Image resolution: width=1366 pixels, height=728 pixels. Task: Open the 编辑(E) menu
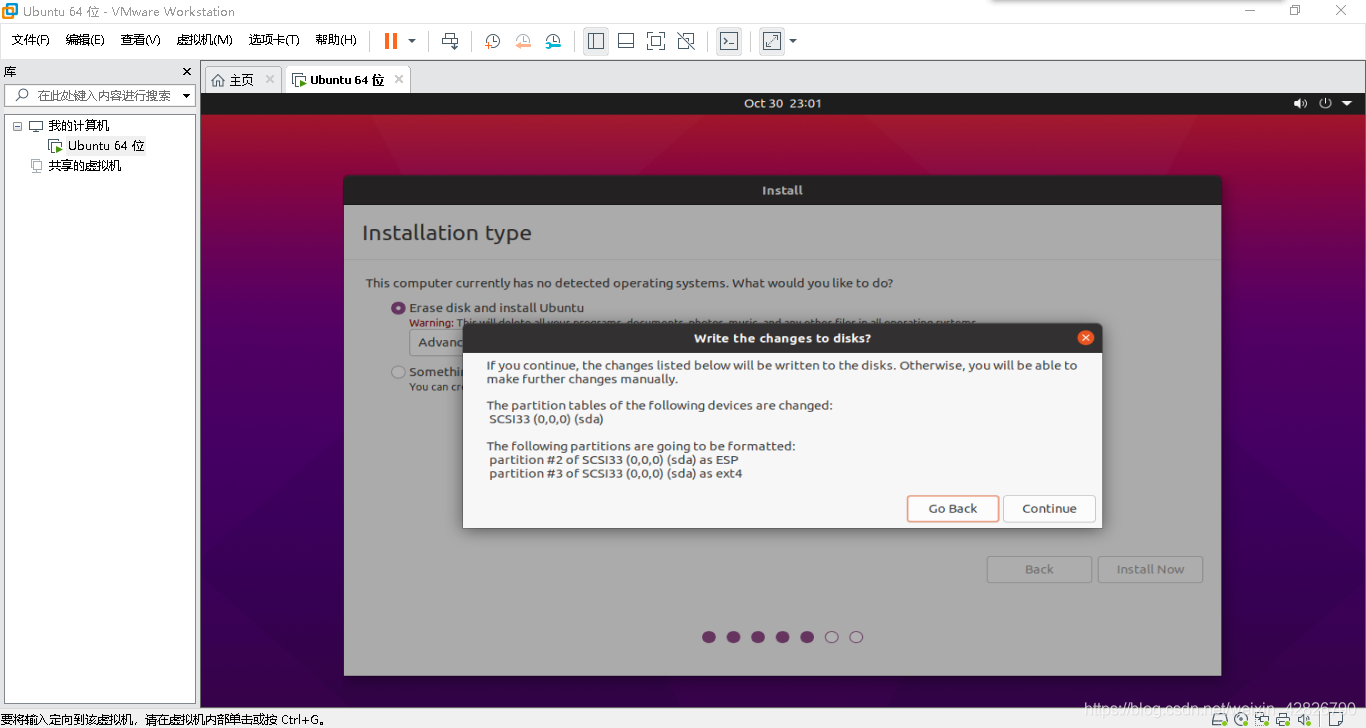coord(85,40)
